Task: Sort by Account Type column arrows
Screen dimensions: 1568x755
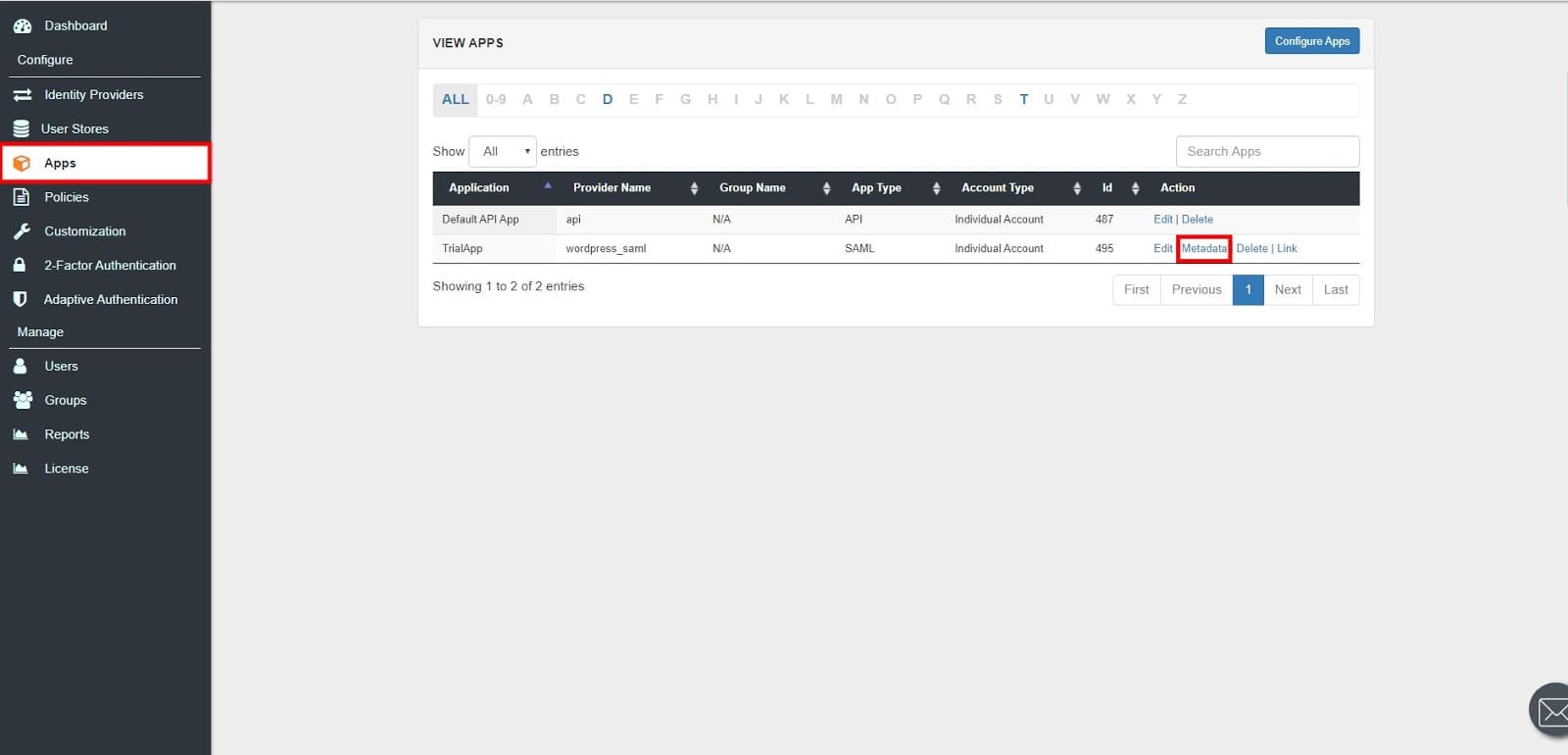Action: coord(1077,188)
